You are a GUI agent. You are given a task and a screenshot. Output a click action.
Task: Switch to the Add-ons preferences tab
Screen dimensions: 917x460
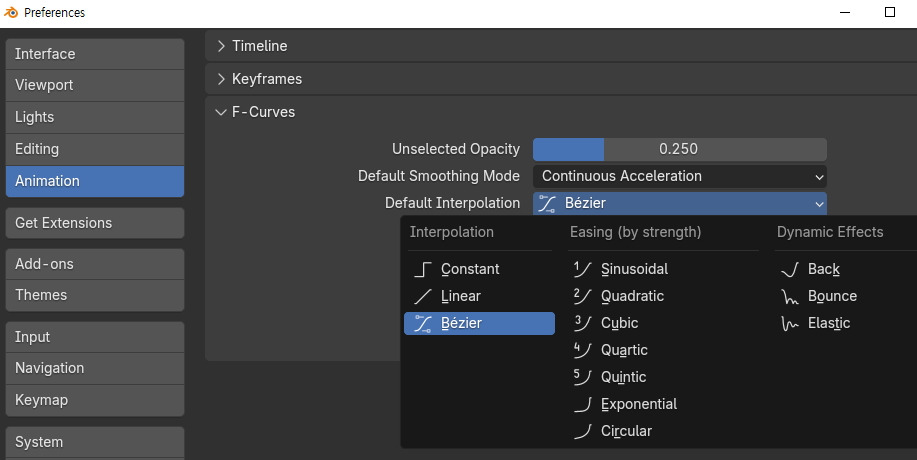click(x=94, y=264)
